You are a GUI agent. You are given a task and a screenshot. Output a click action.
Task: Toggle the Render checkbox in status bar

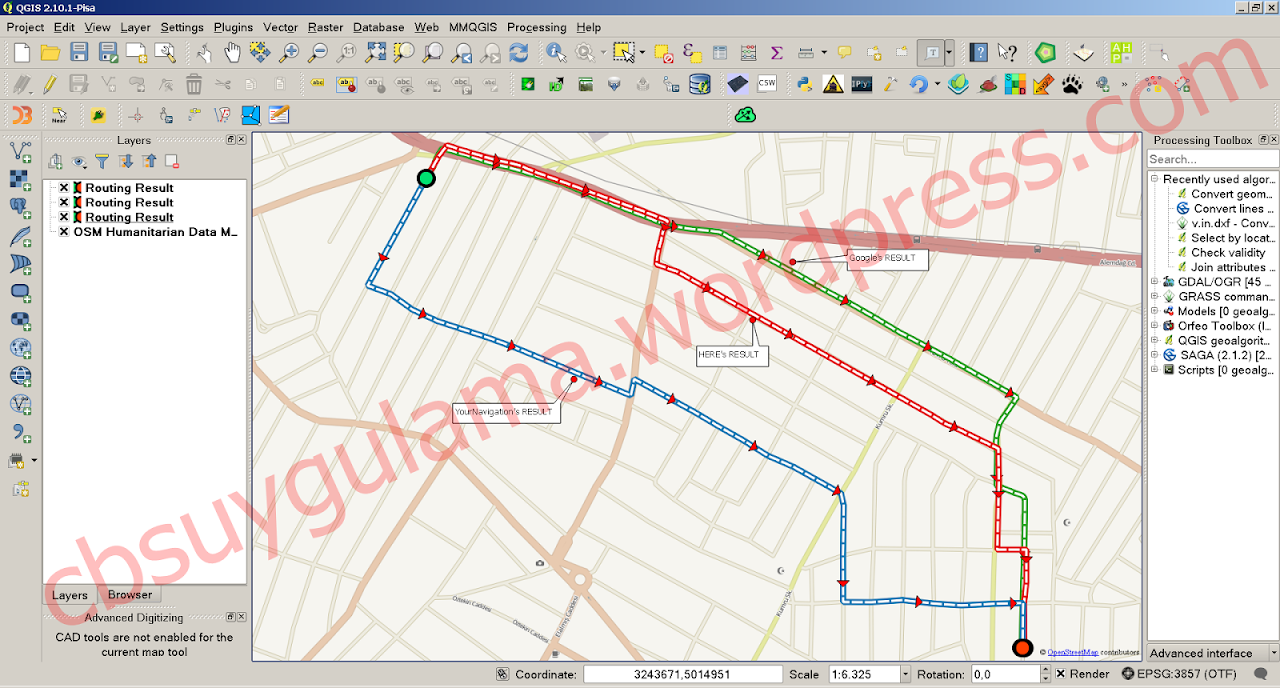click(1061, 674)
